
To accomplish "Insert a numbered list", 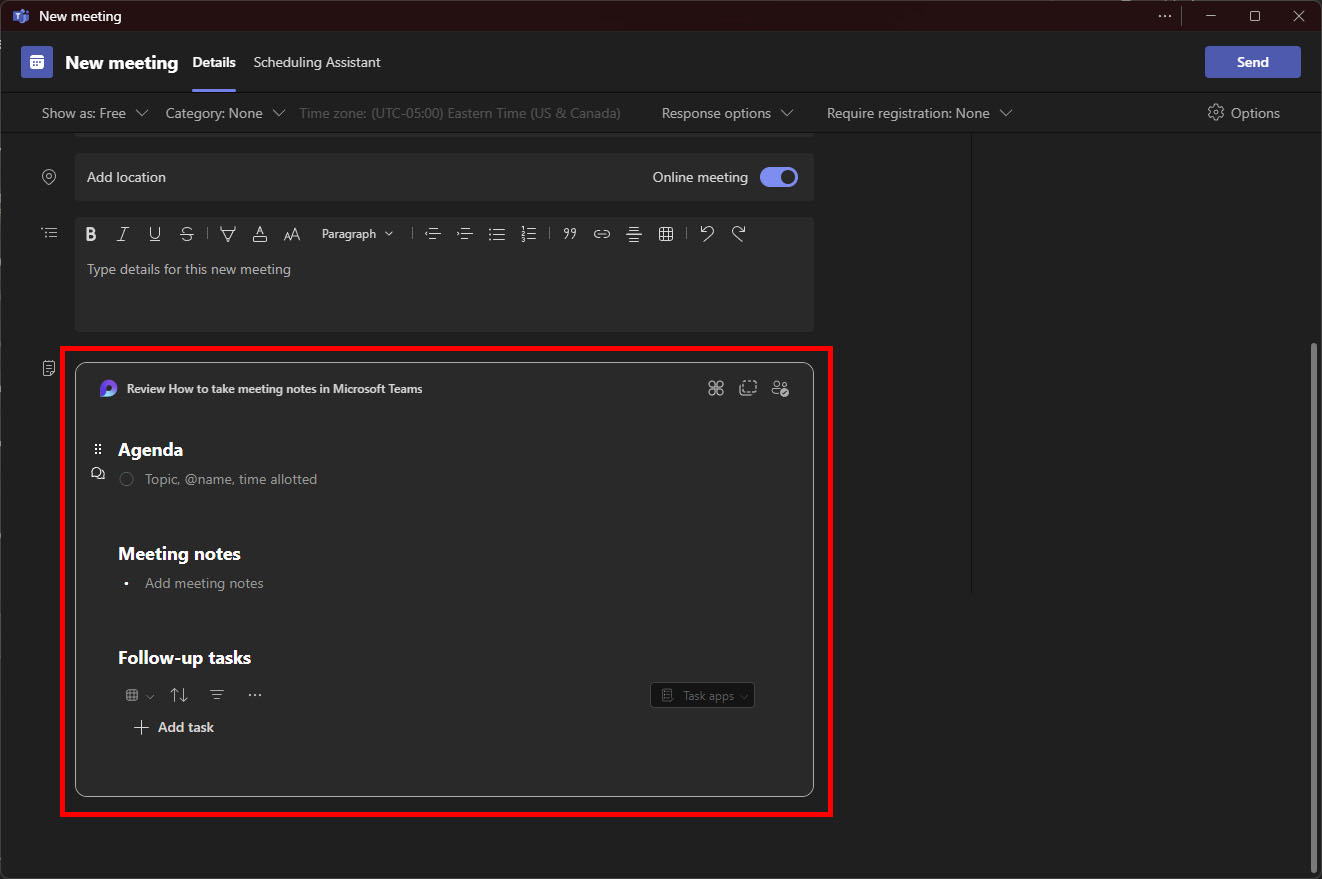I will (529, 234).
